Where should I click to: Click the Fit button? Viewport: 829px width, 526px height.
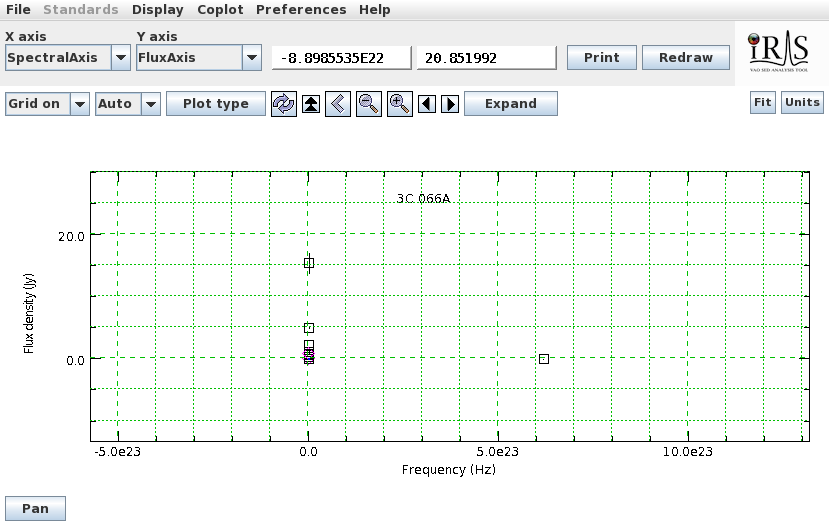(x=762, y=102)
